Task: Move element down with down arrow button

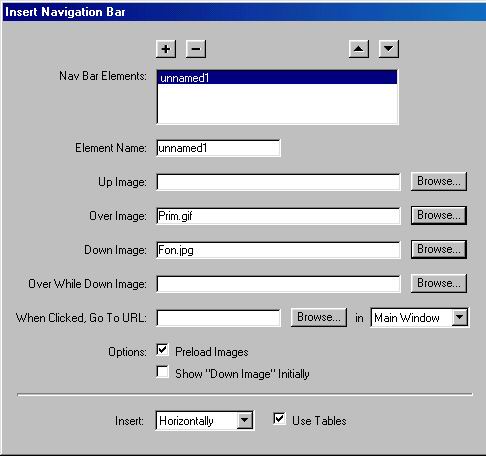Action: pyautogui.click(x=389, y=49)
